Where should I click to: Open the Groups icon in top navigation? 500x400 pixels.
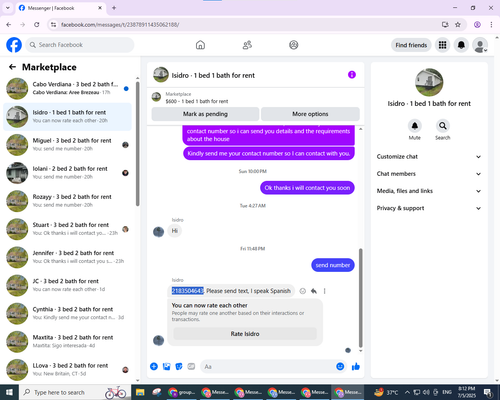tap(294, 45)
